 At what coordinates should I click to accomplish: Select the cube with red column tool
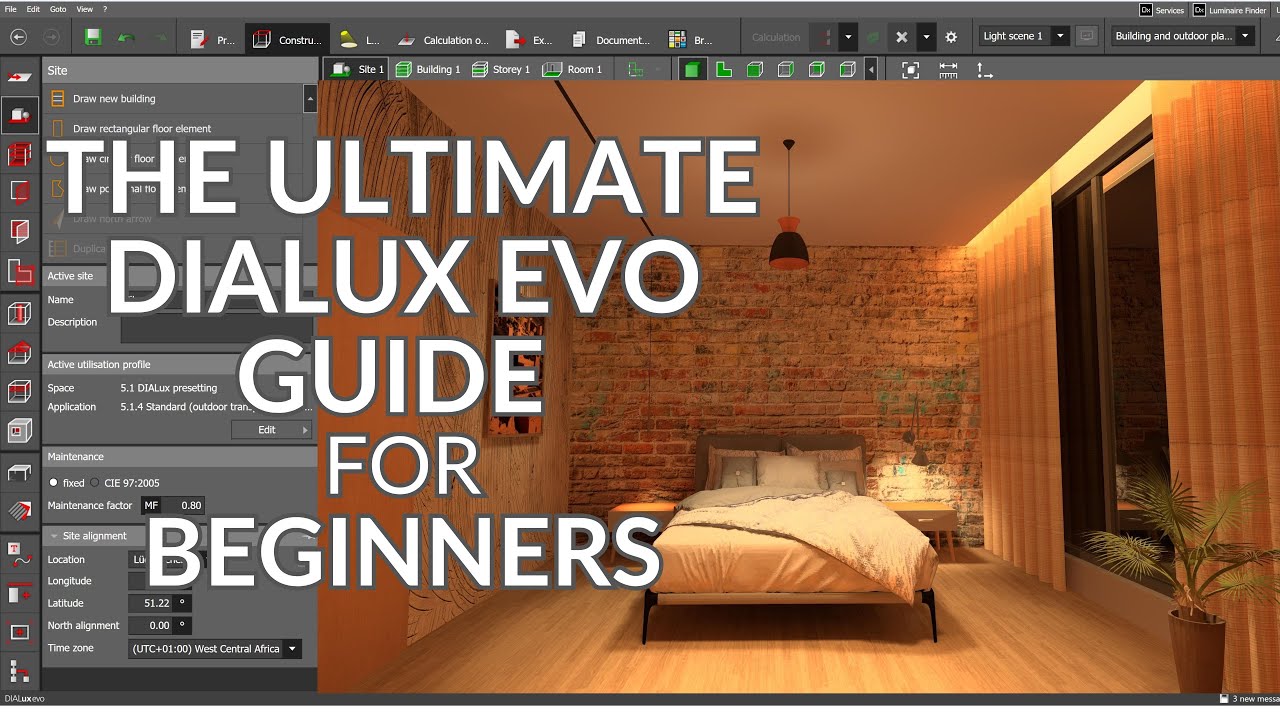[x=20, y=314]
